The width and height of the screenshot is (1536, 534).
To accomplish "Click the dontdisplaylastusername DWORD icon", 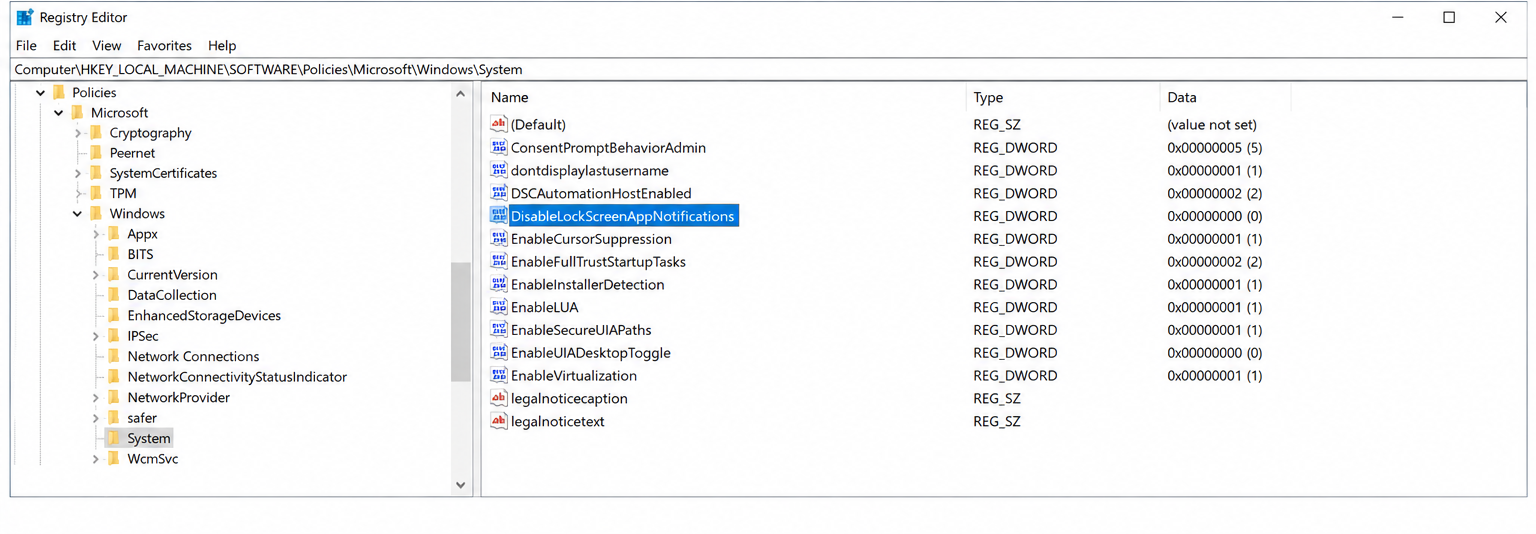I will 499,170.
